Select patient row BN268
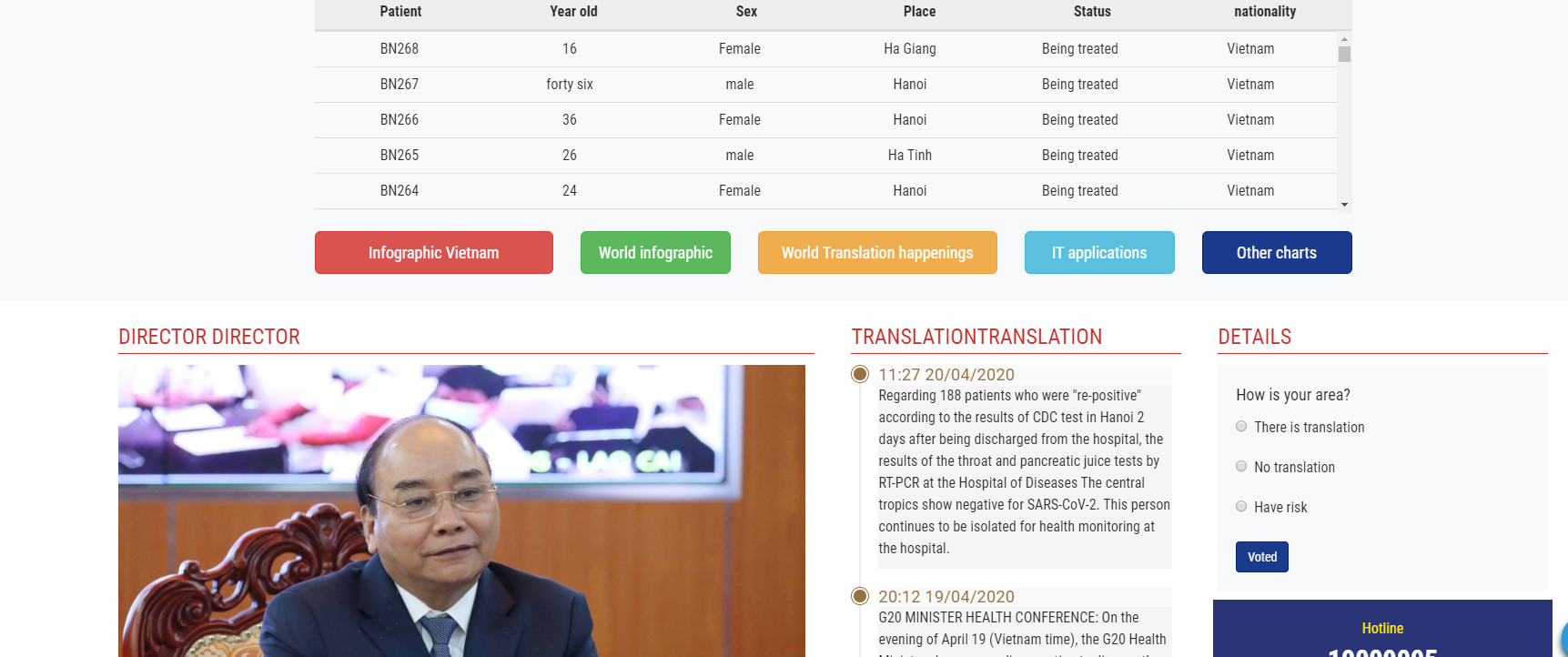This screenshot has height=657, width=1568. pyautogui.click(x=400, y=49)
